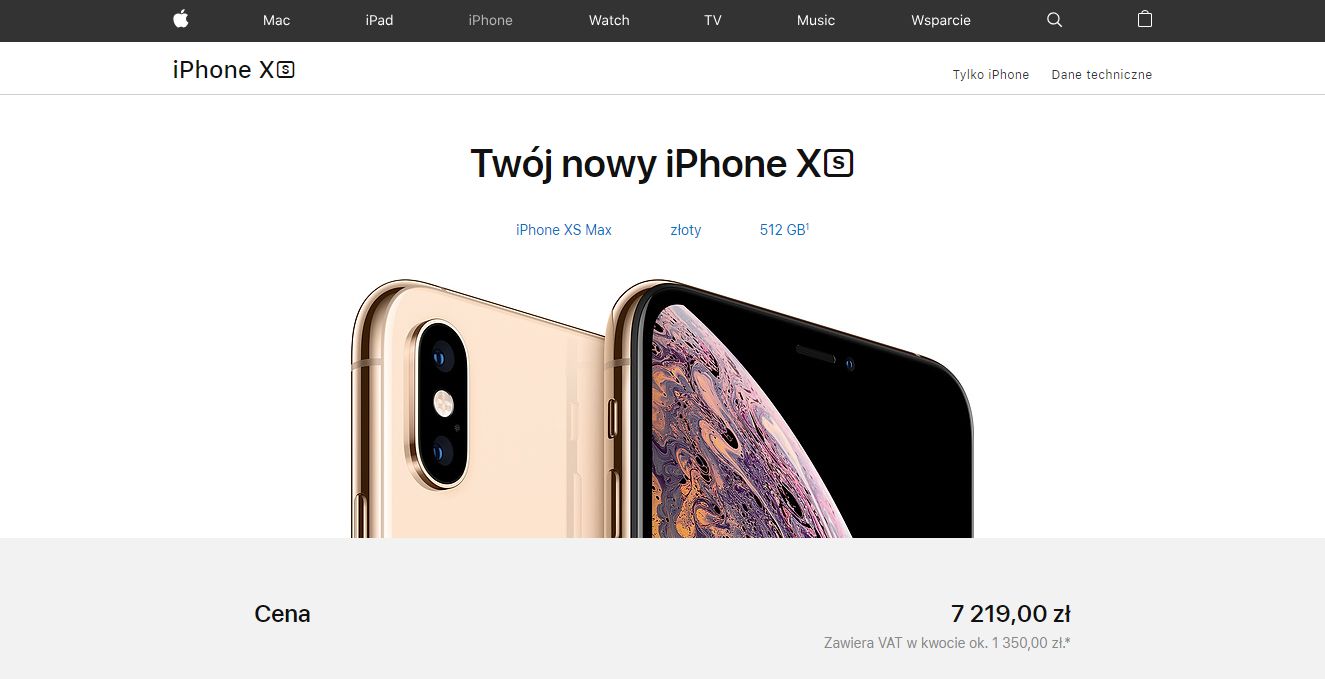Image resolution: width=1325 pixels, height=679 pixels.
Task: Open the search magnifier icon
Action: (1054, 20)
